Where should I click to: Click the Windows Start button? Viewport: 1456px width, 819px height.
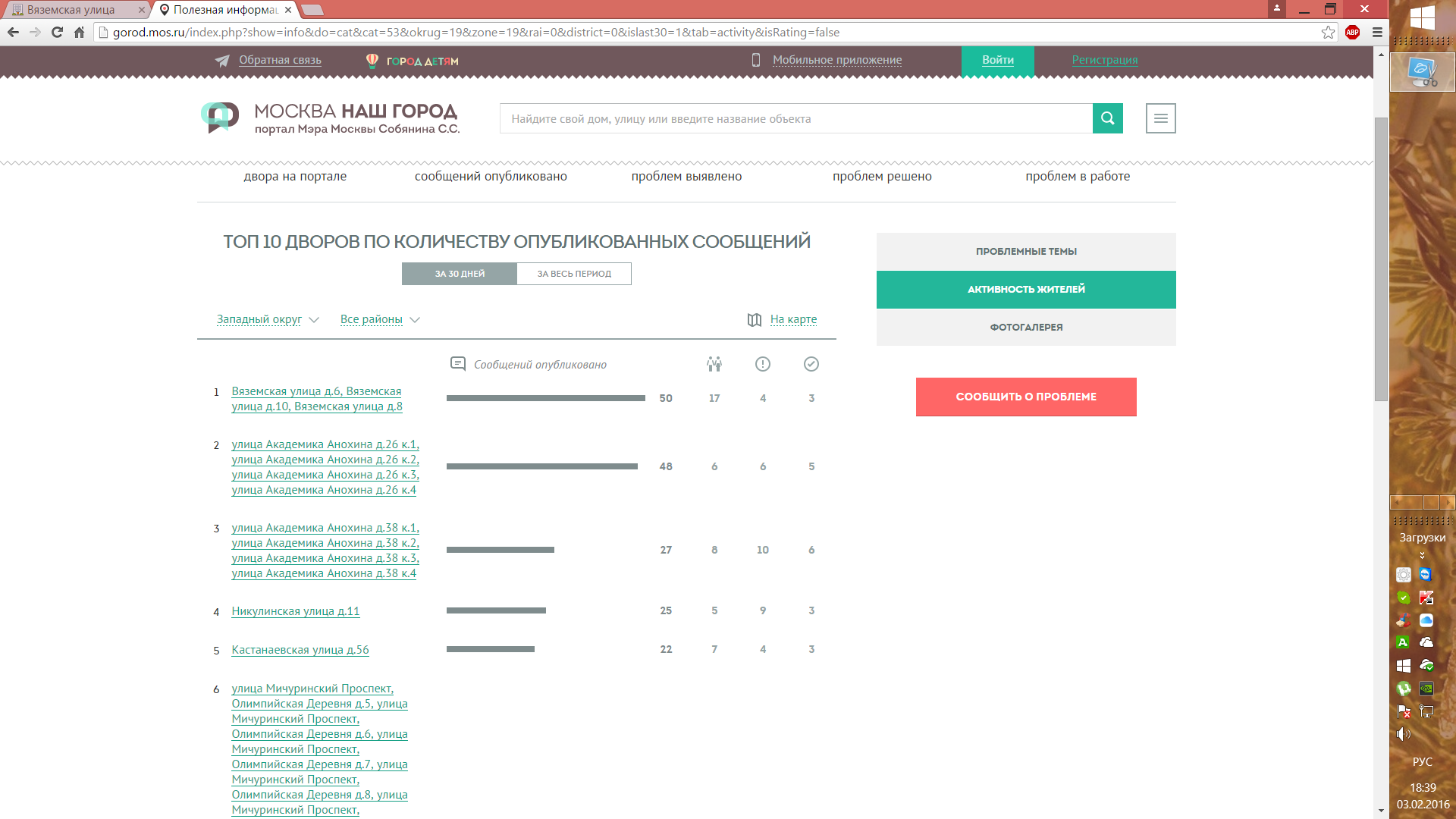(x=1422, y=18)
